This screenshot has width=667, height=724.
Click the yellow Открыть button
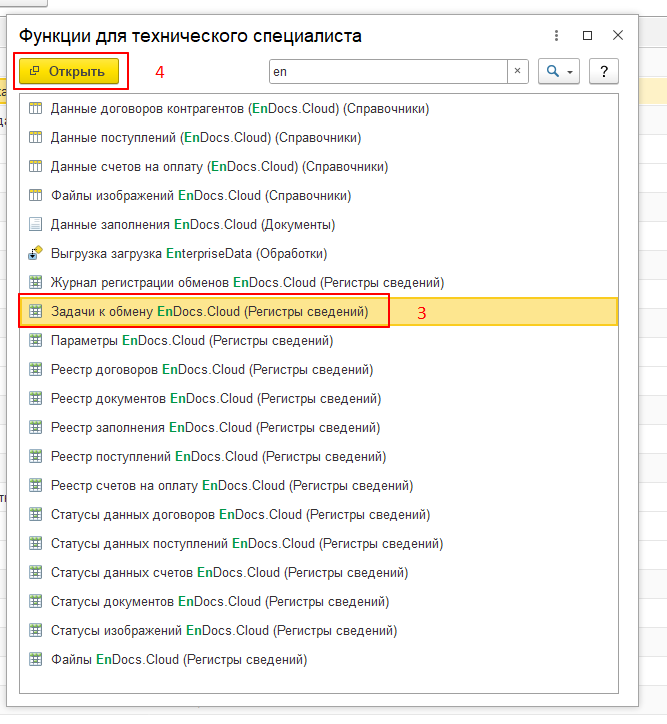tap(69, 71)
